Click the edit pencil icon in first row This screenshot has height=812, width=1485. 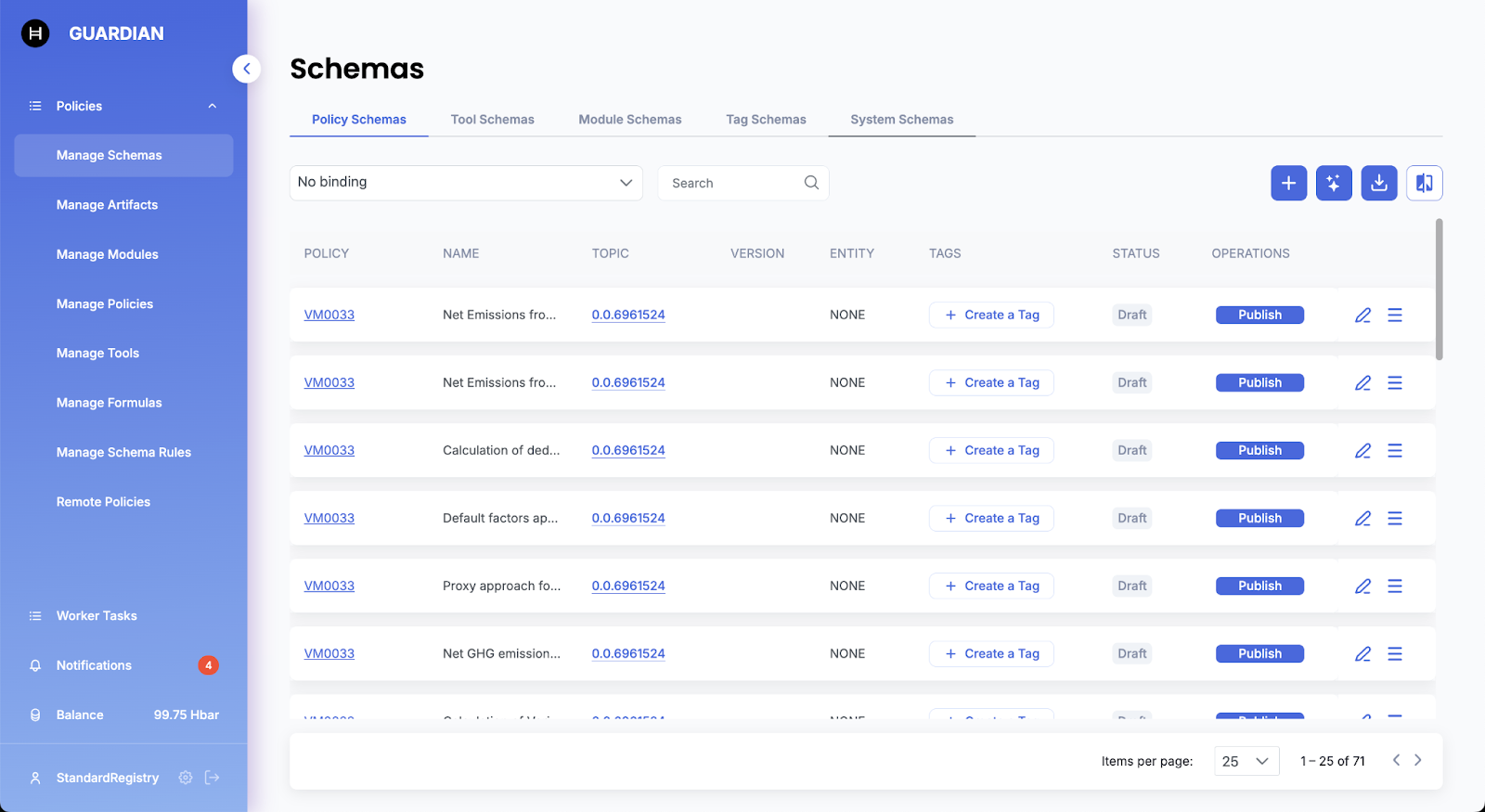pyautogui.click(x=1362, y=316)
